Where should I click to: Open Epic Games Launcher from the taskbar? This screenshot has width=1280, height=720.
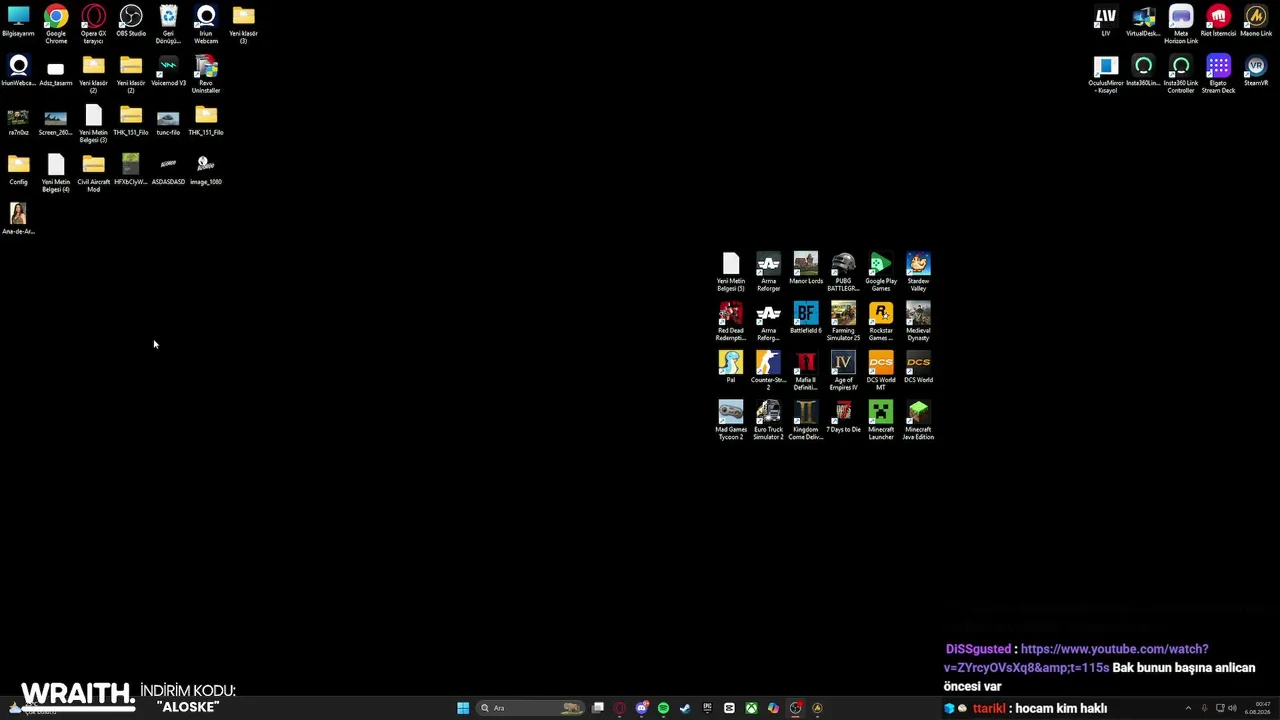coord(707,708)
